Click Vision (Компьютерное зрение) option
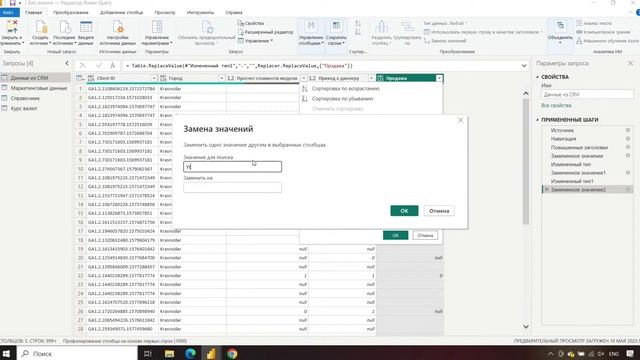640x360 pixels. (603, 32)
